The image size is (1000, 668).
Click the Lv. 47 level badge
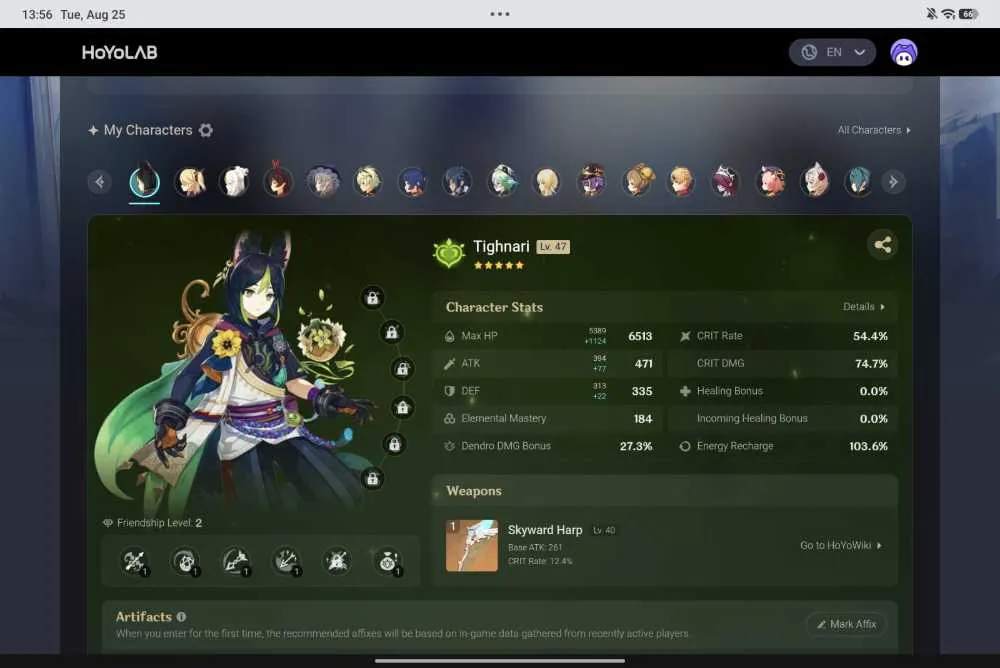pyautogui.click(x=553, y=247)
